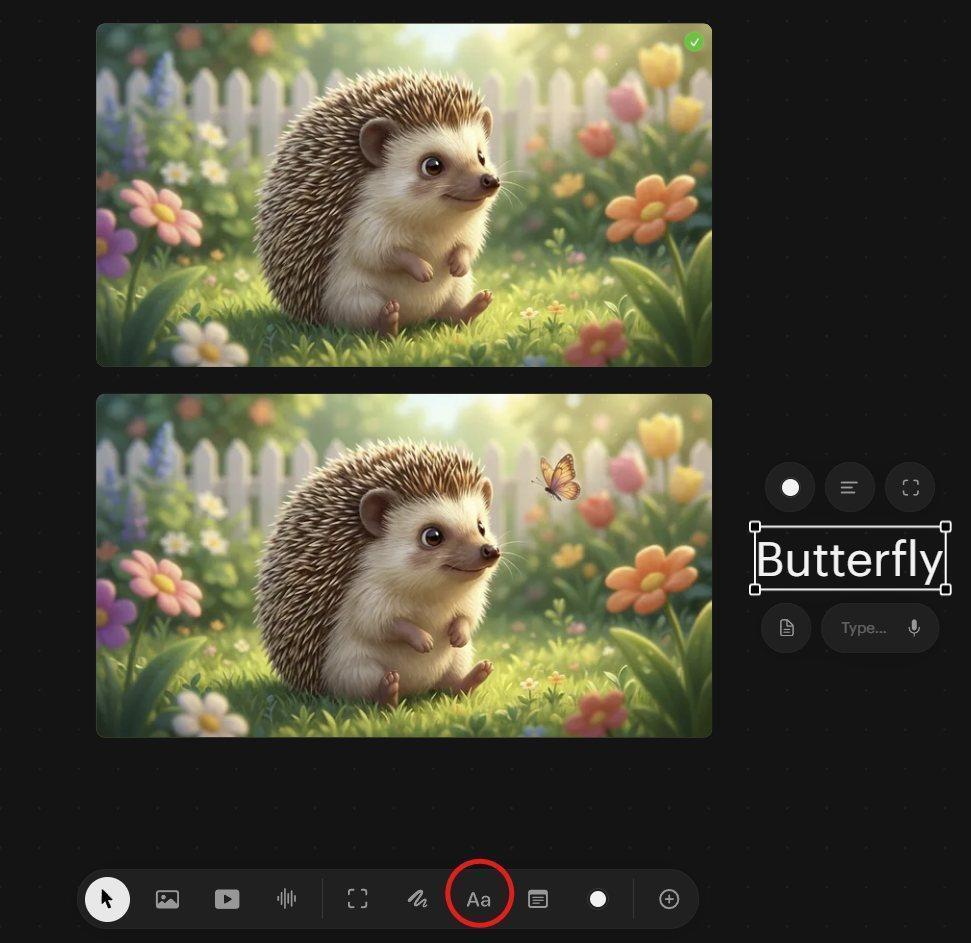This screenshot has height=943, width=971.
Task: Select the top hedgehog image without butterfly
Action: 404,194
